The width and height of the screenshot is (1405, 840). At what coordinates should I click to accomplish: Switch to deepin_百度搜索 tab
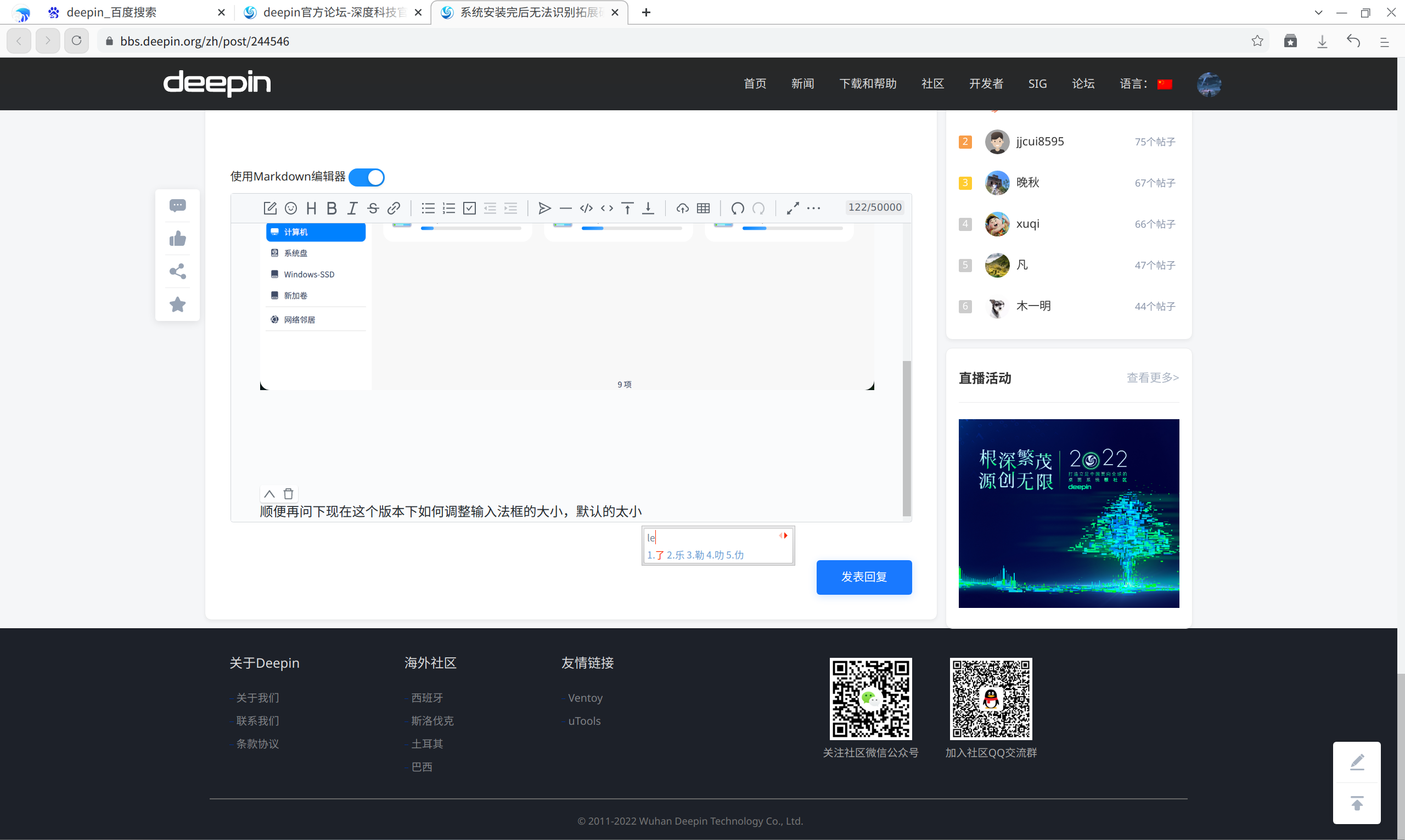(111, 13)
